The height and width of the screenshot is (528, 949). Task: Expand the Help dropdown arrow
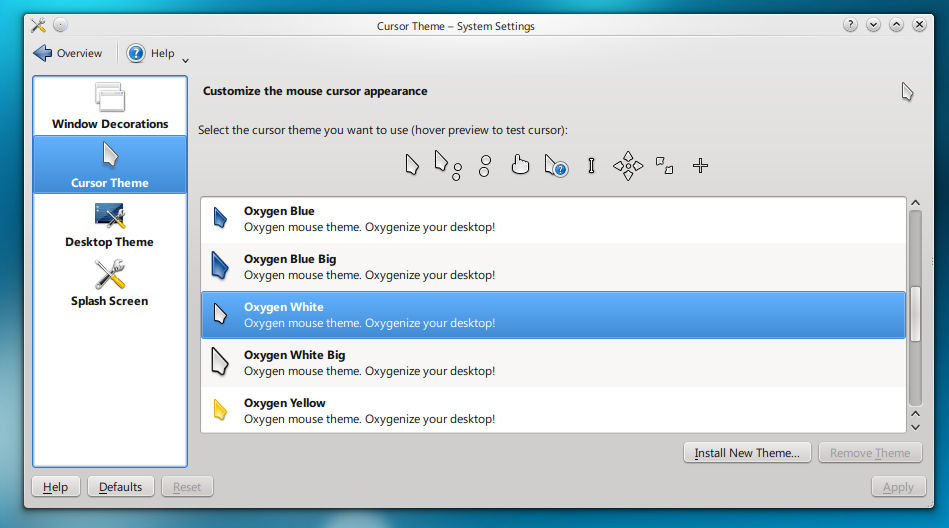(186, 60)
